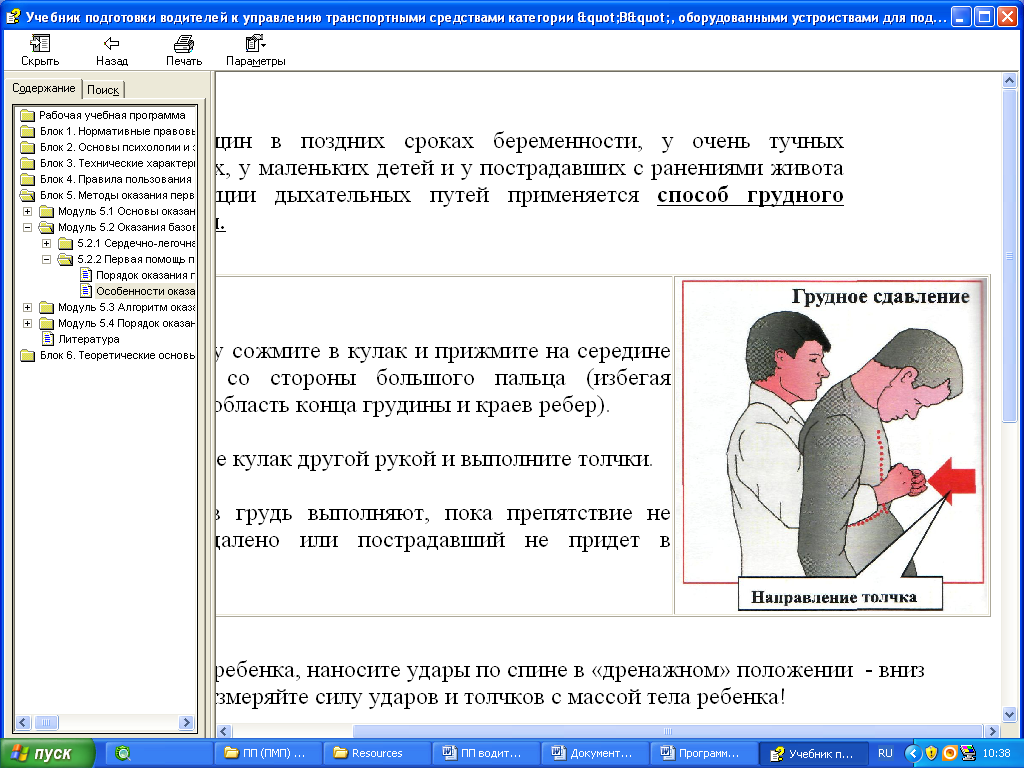Open the Windows пуск start button
This screenshot has width=1024, height=768.
(47, 753)
